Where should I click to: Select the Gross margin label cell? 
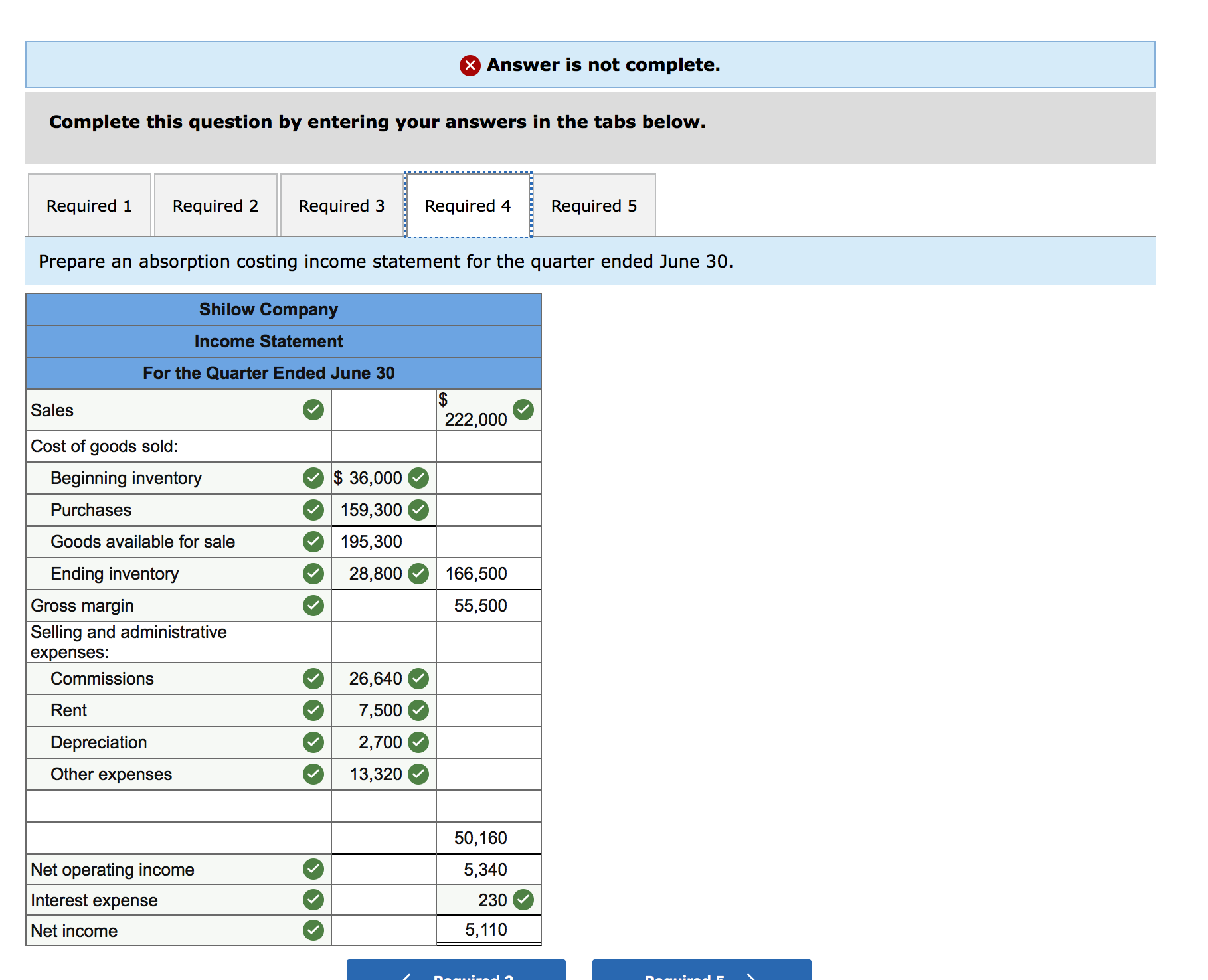coord(179,606)
